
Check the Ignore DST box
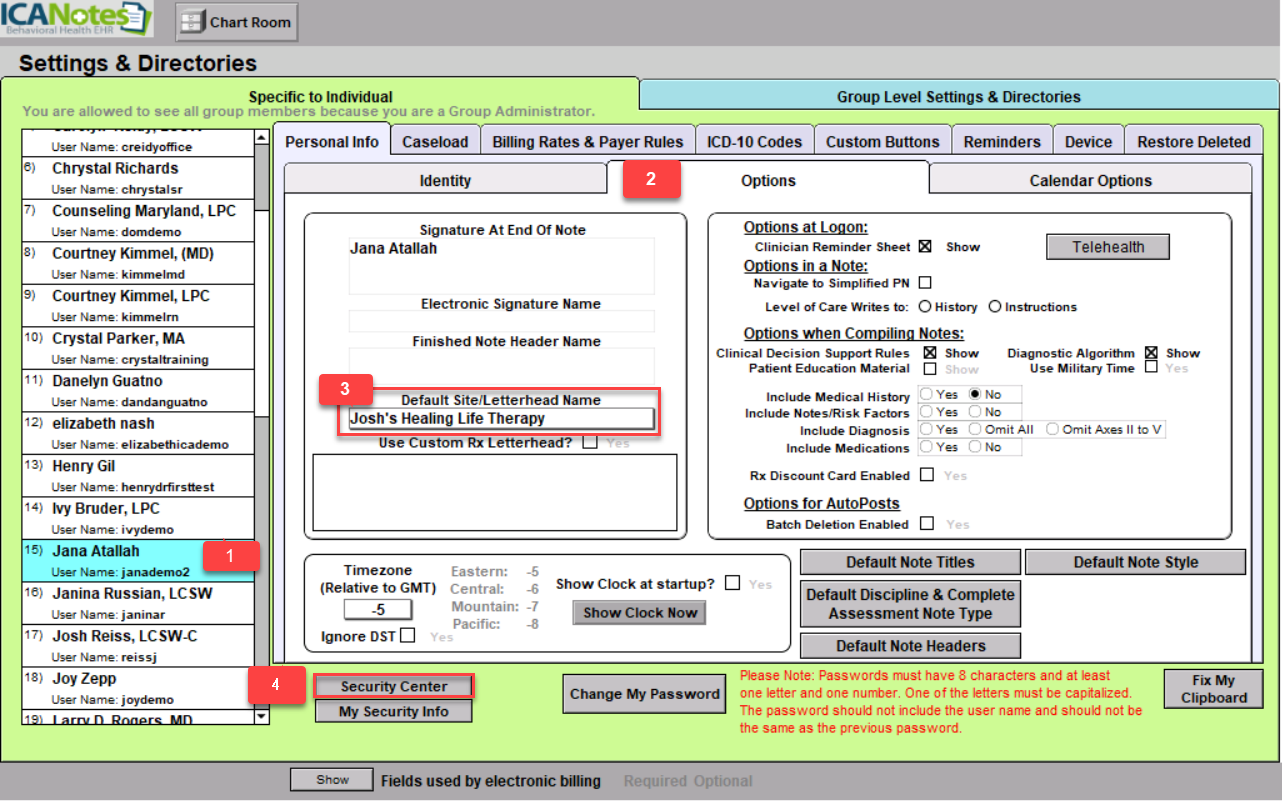point(407,635)
